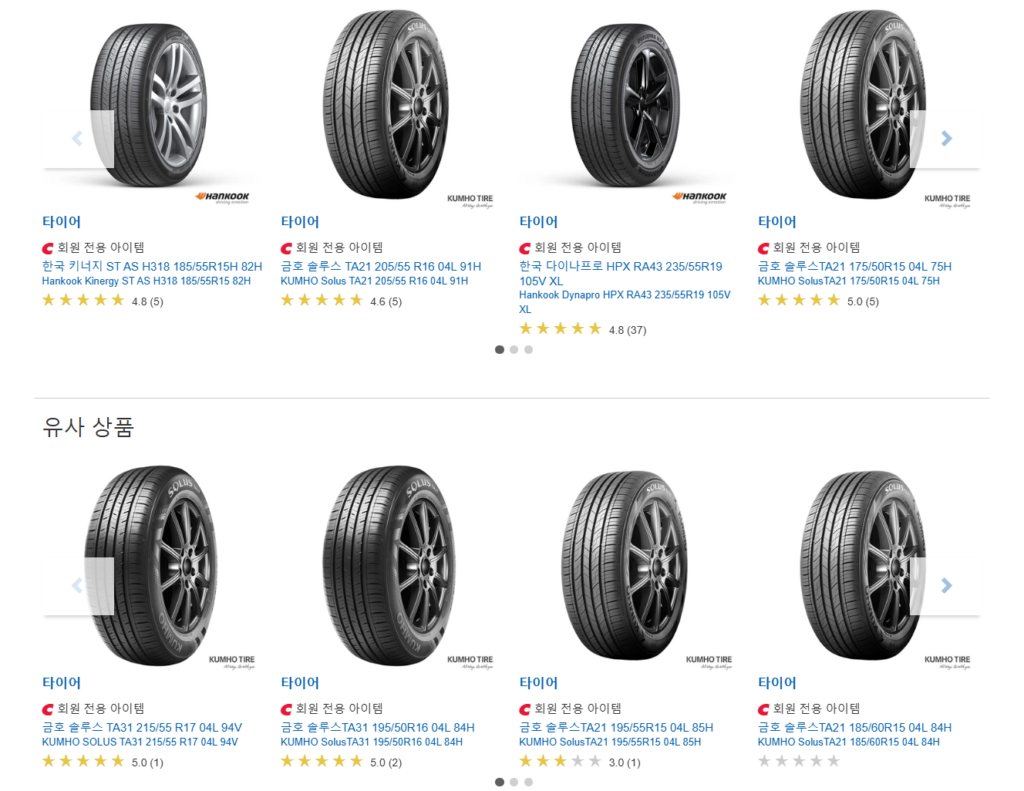Select third pagination dot of top carousel

click(x=528, y=349)
